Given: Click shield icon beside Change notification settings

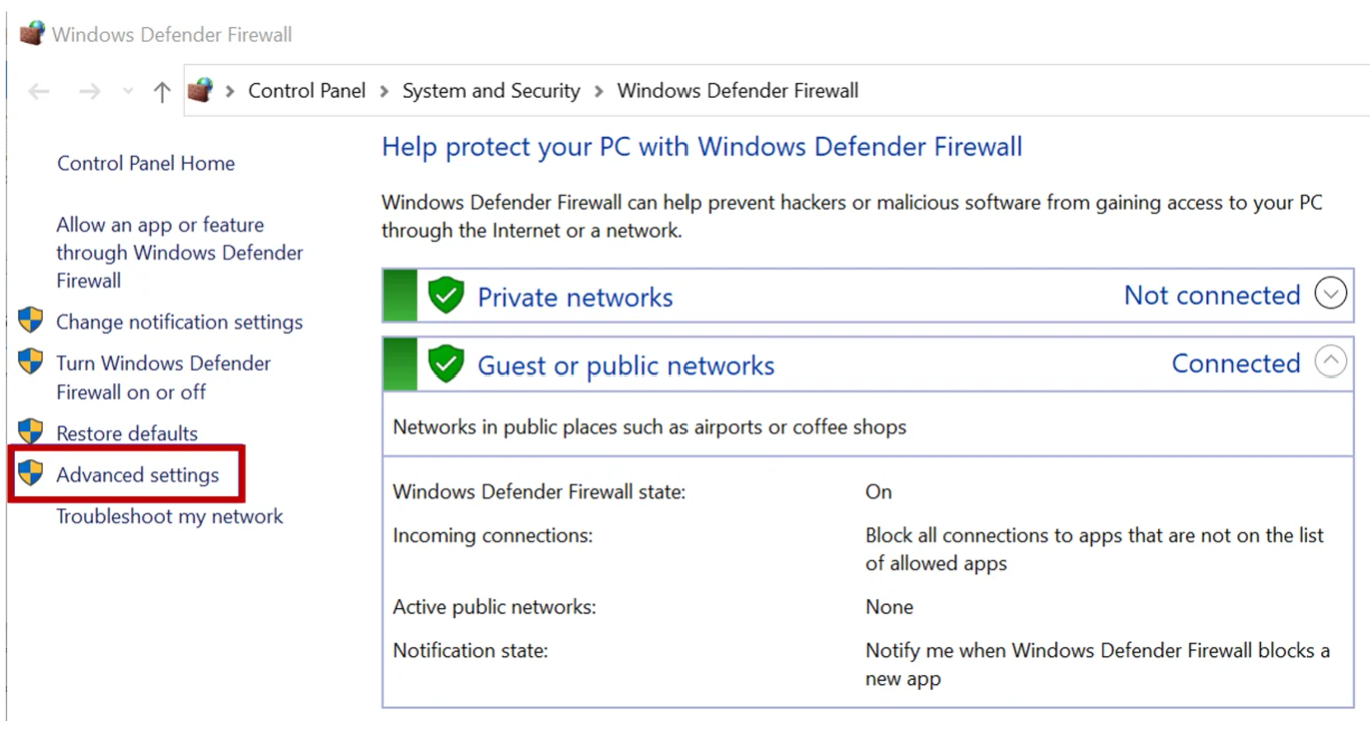Looking at the screenshot, I should click(31, 320).
